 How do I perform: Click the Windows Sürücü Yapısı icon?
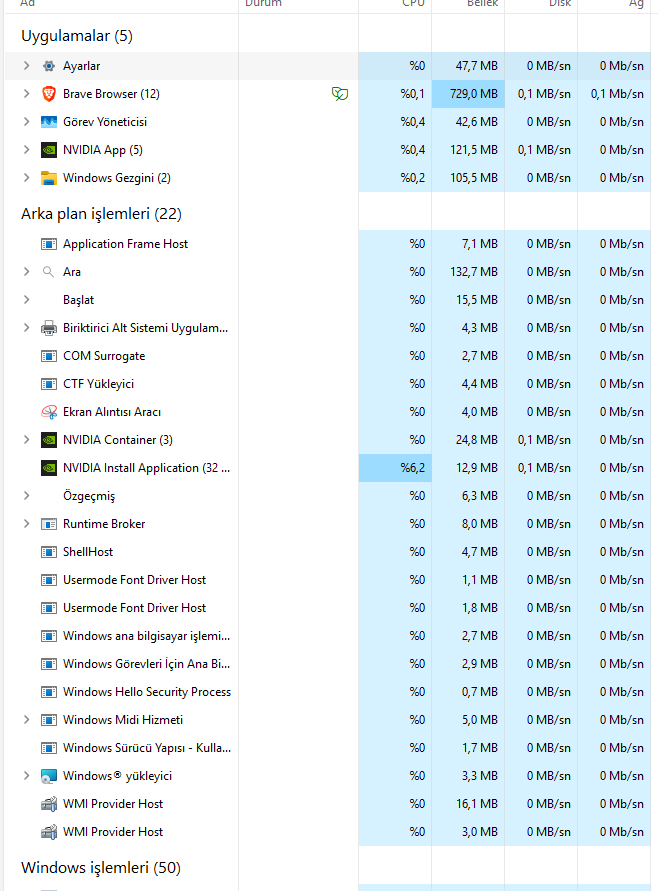pos(49,748)
